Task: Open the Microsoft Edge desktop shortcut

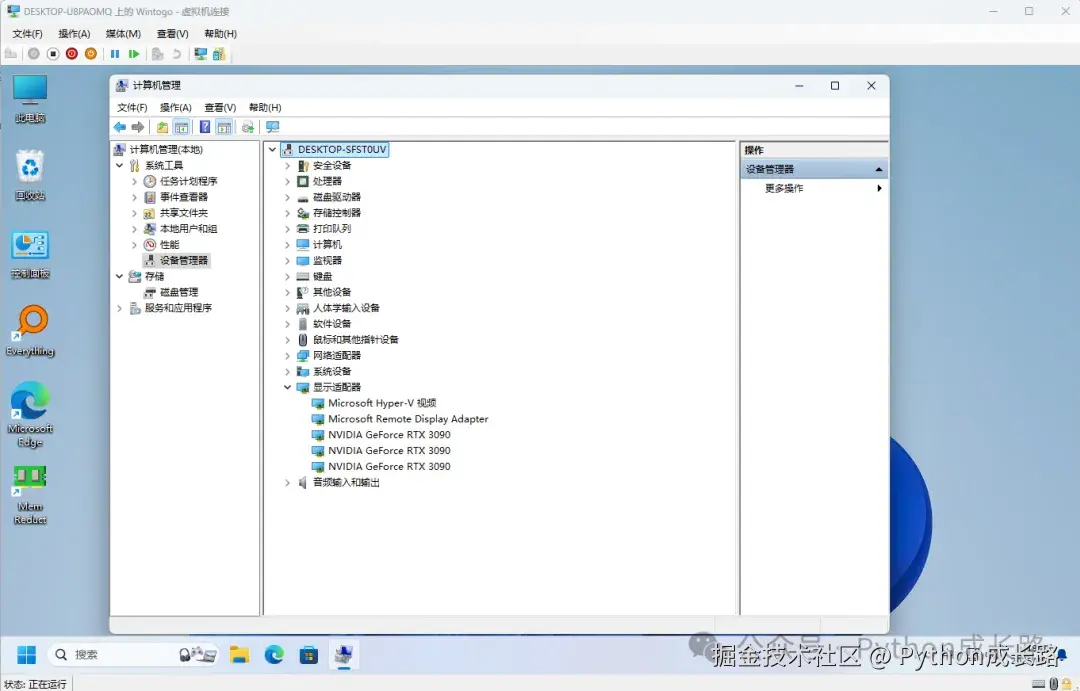Action: (x=30, y=414)
